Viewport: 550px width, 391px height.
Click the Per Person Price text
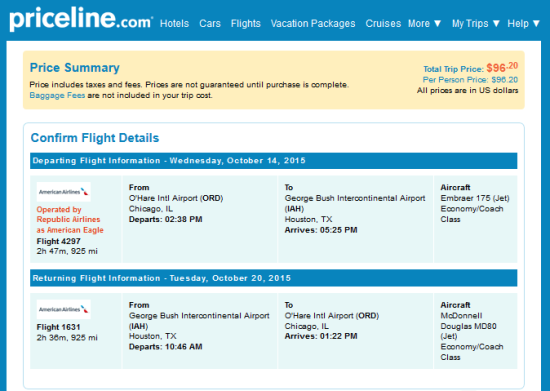(470, 80)
